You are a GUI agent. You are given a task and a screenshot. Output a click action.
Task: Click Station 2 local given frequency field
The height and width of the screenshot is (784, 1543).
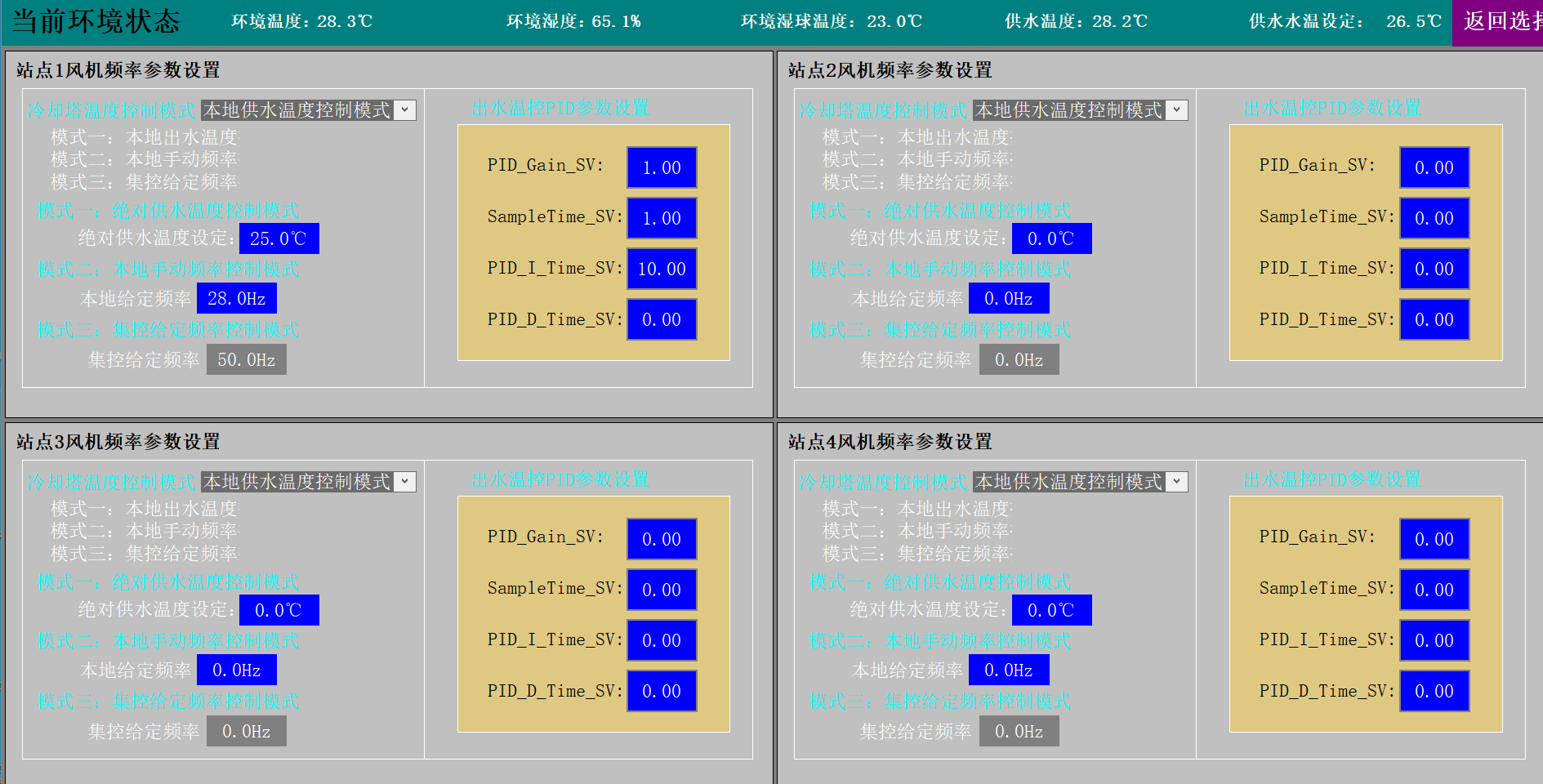click(x=1009, y=298)
